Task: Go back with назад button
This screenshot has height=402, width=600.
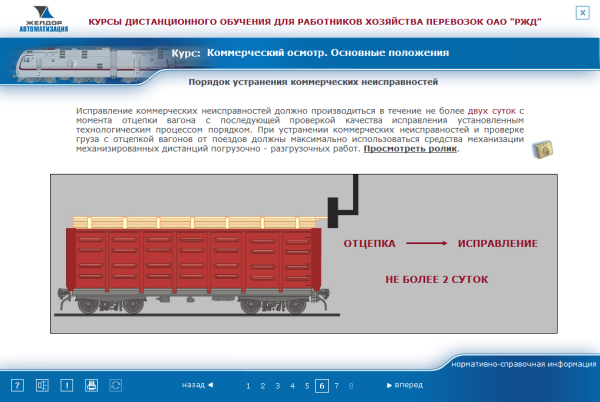Action: (x=197, y=385)
